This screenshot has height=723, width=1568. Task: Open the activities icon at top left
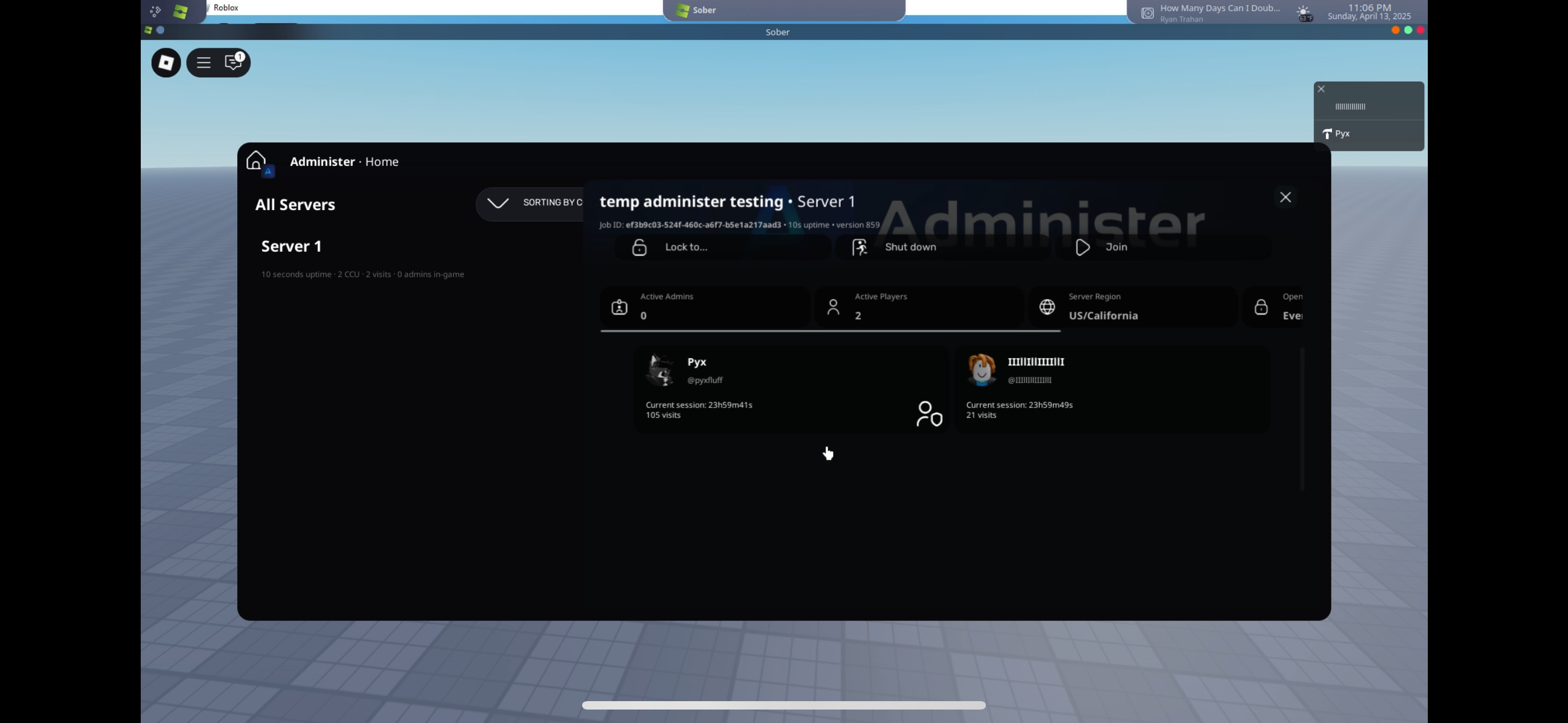(155, 11)
